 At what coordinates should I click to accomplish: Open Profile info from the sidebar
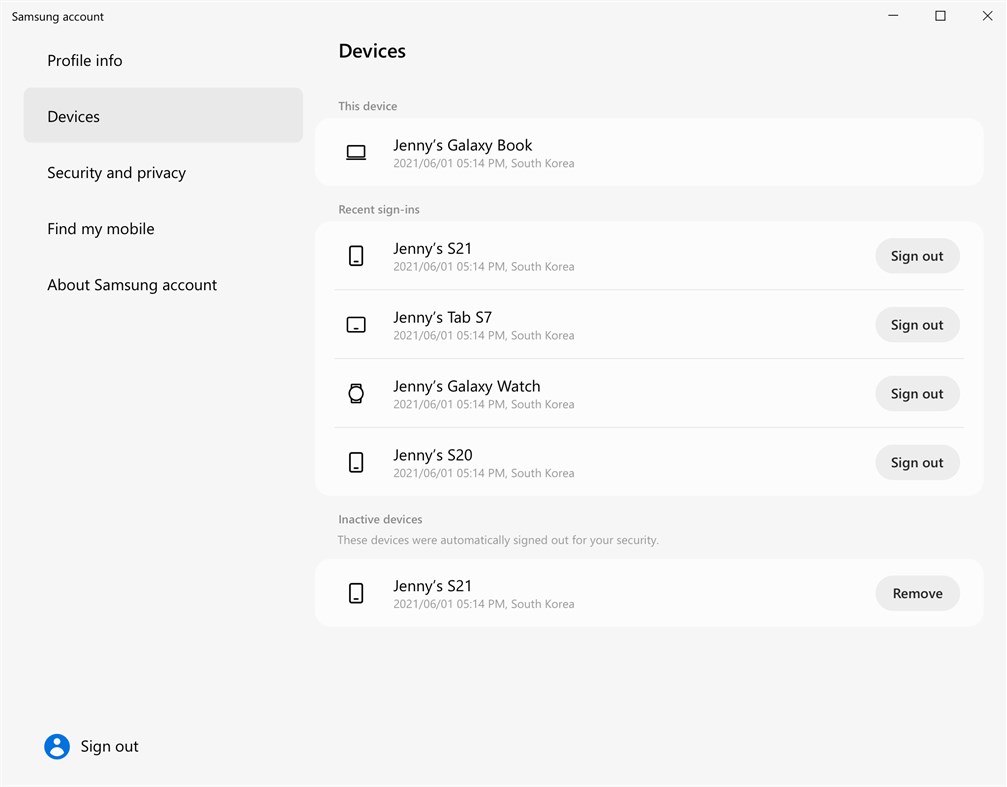(x=85, y=60)
